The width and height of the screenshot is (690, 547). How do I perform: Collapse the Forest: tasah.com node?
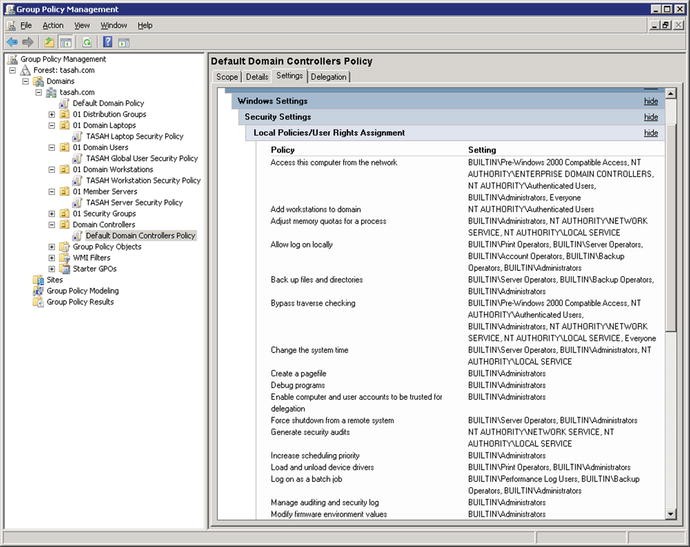[x=13, y=70]
